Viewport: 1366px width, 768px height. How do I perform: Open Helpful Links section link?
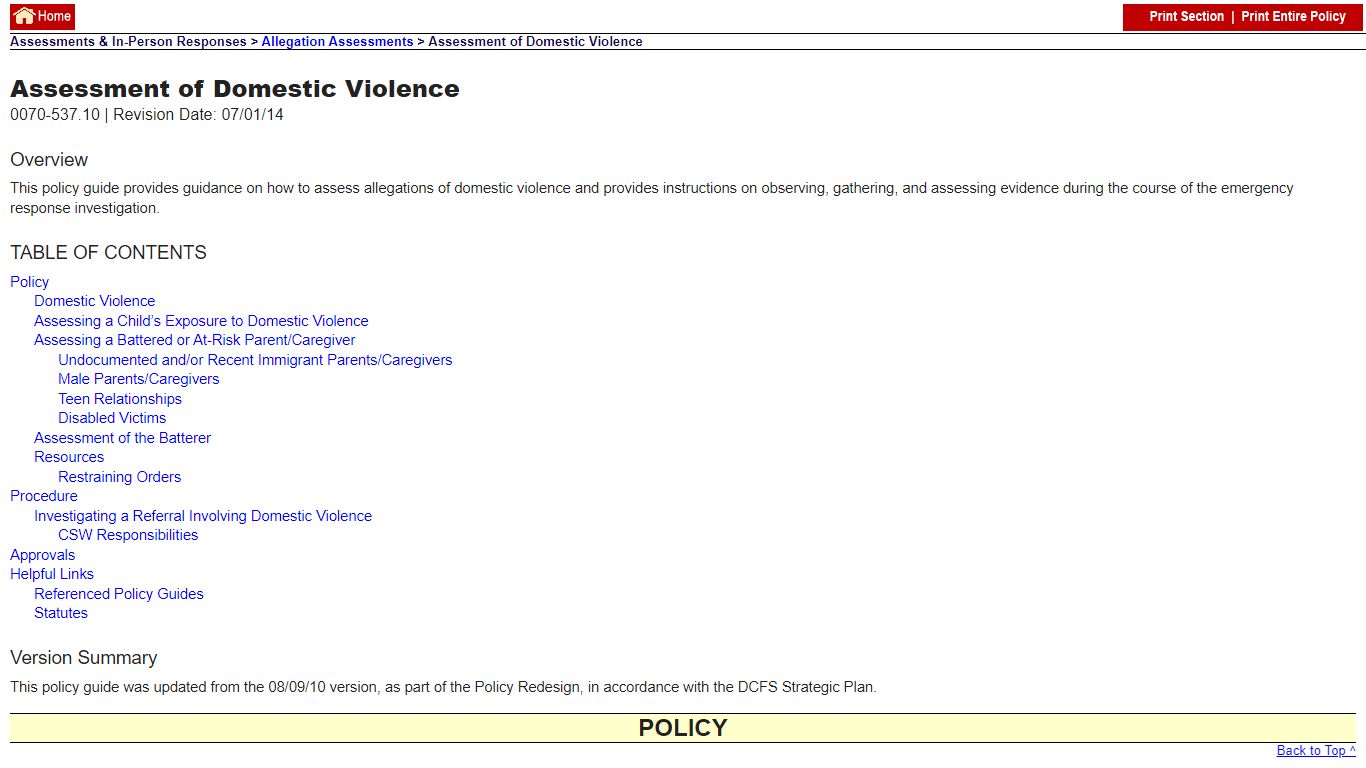pyautogui.click(x=52, y=574)
